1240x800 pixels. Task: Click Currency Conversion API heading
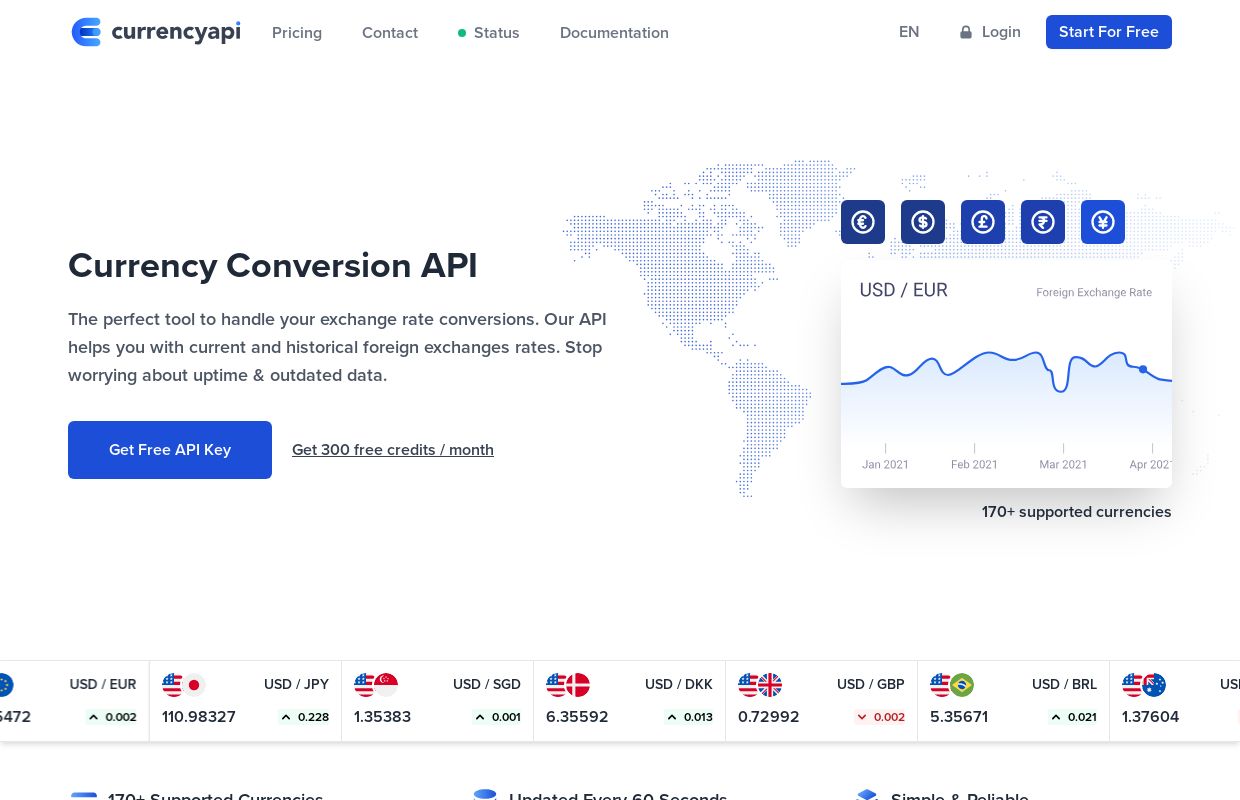[273, 266]
